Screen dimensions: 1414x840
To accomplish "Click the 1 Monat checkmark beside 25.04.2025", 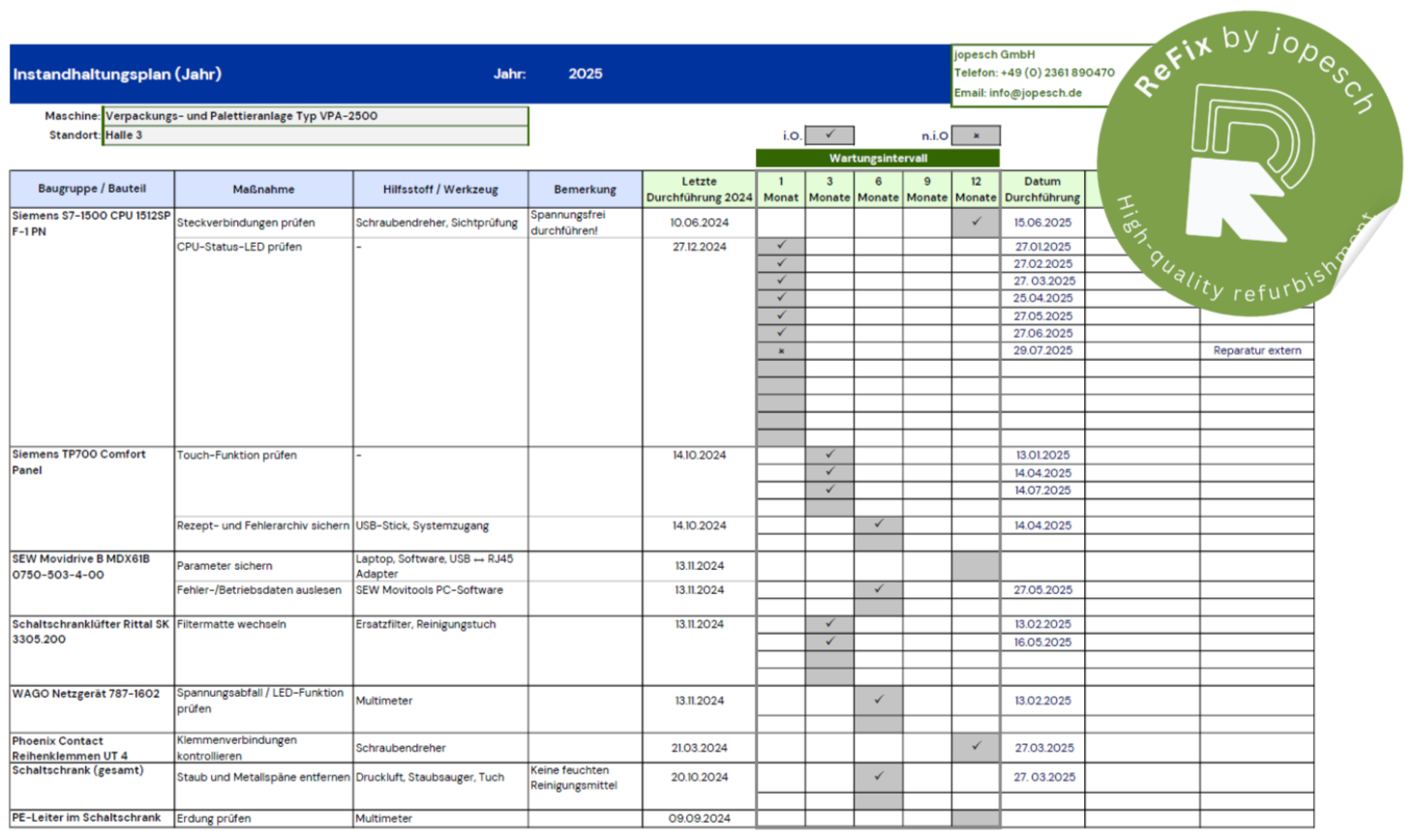I will pos(781,298).
